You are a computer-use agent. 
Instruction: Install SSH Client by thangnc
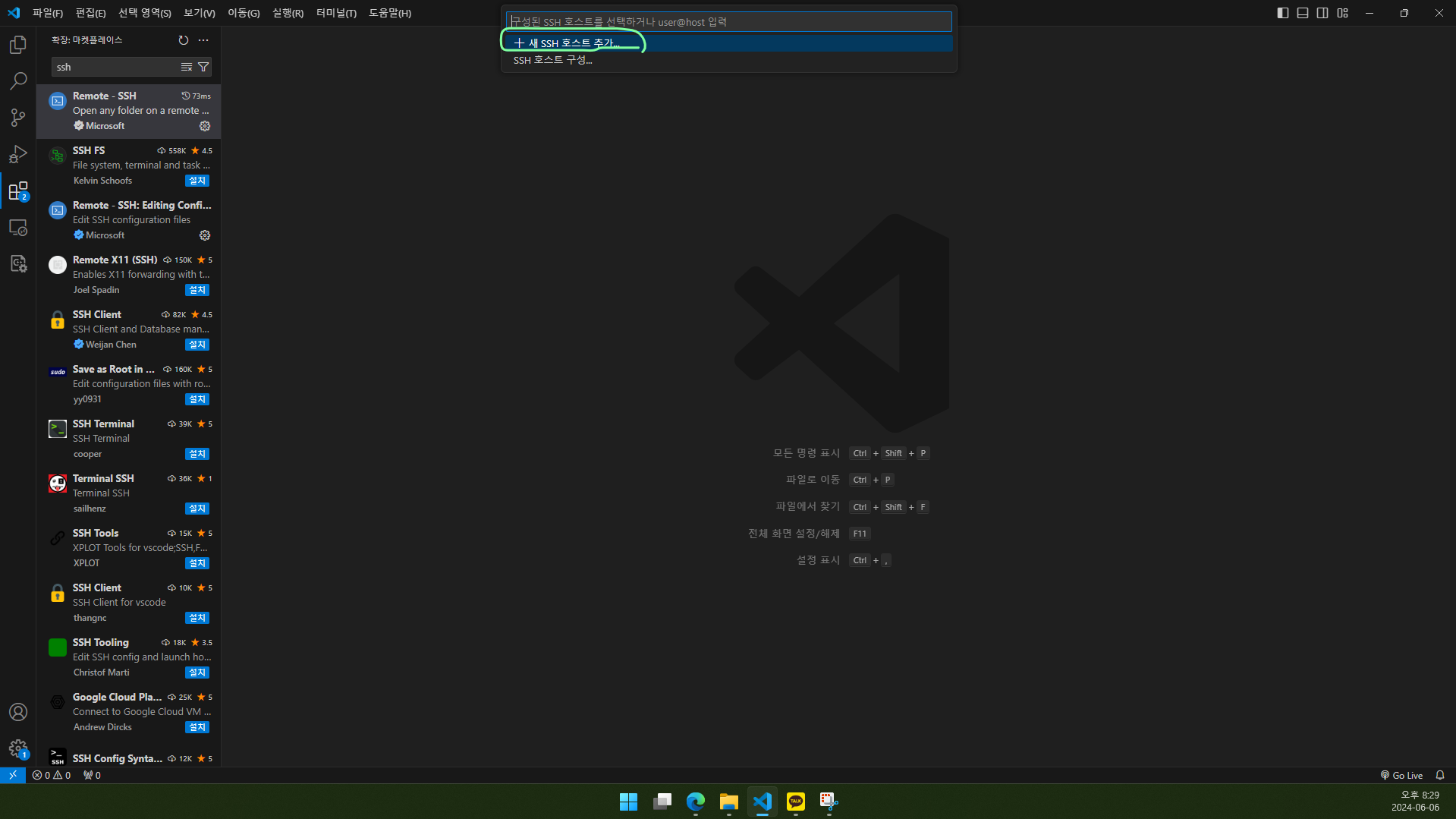(197, 618)
